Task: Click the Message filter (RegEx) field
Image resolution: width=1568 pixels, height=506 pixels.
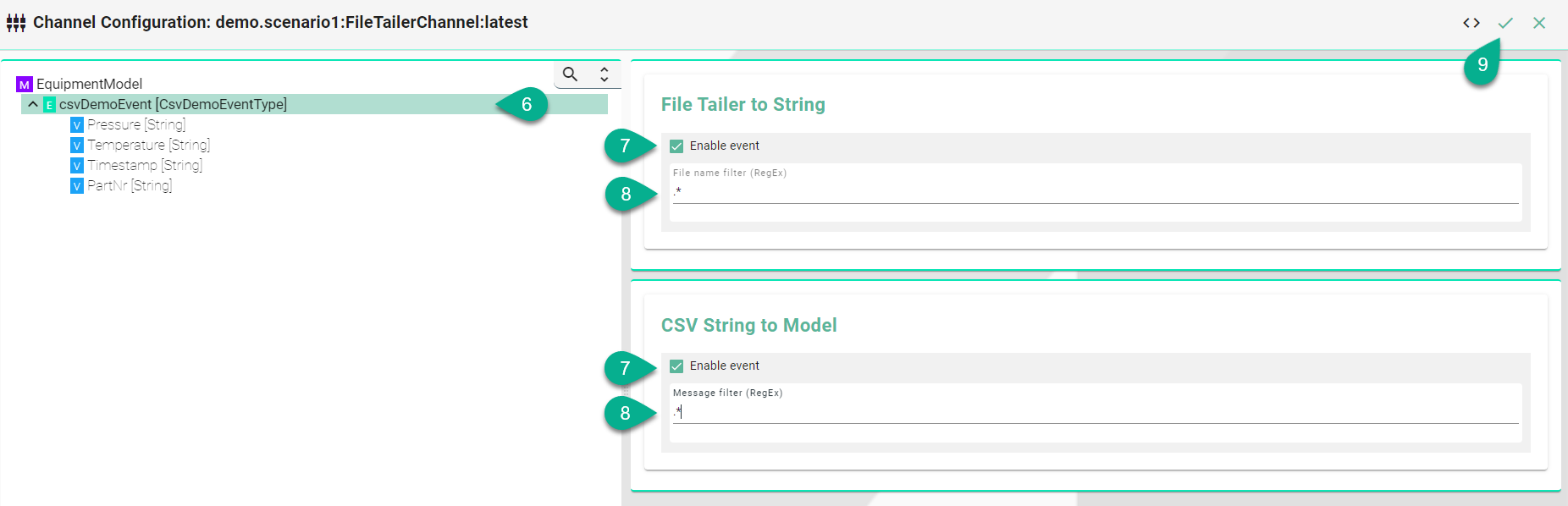Action: [1095, 412]
